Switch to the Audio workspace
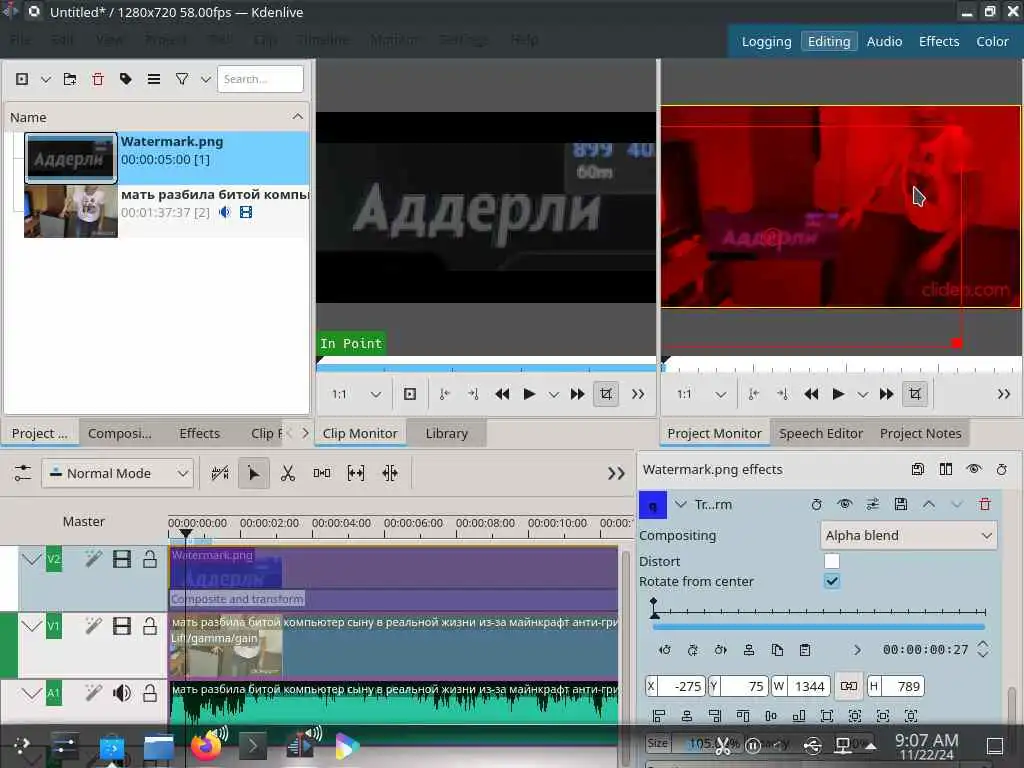 pos(884,41)
